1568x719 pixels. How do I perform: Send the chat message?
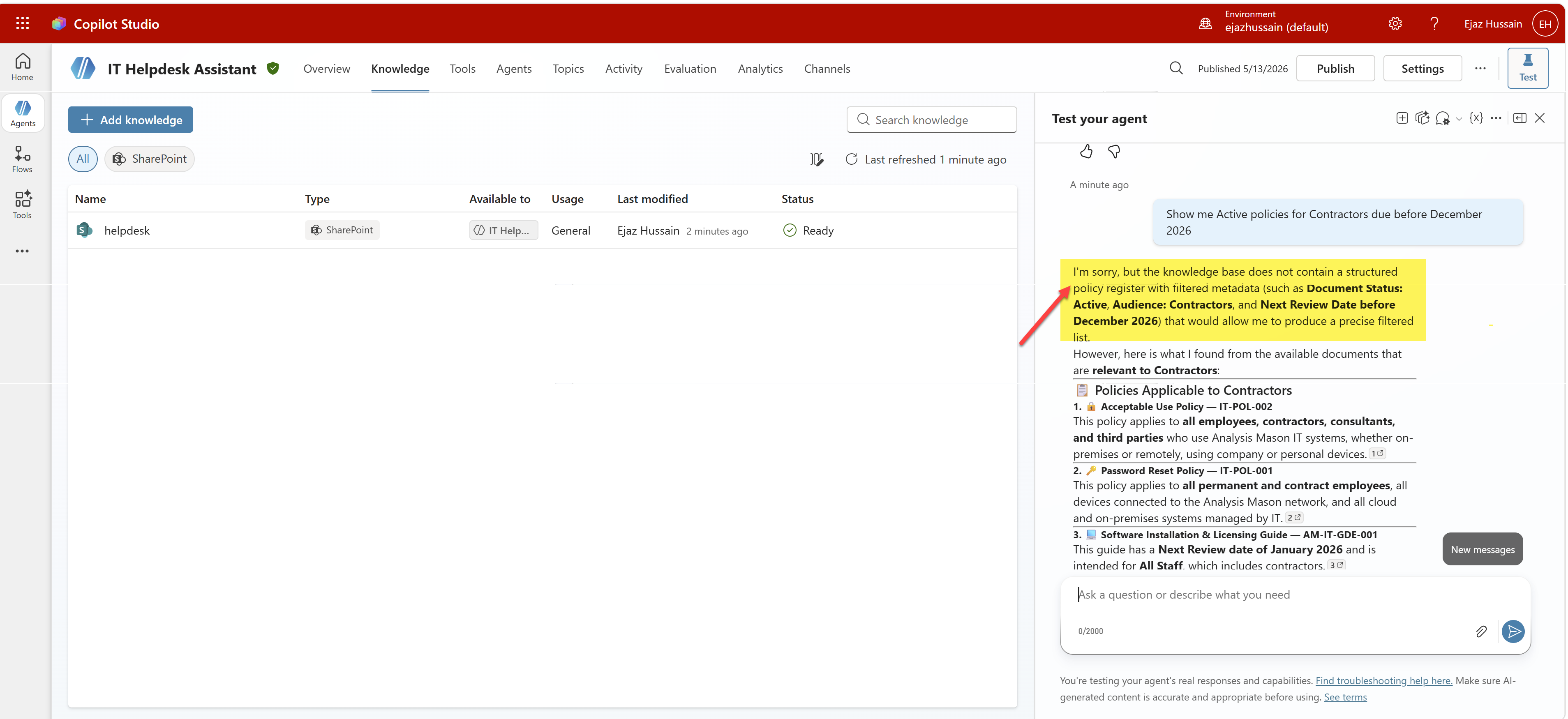pyautogui.click(x=1513, y=631)
